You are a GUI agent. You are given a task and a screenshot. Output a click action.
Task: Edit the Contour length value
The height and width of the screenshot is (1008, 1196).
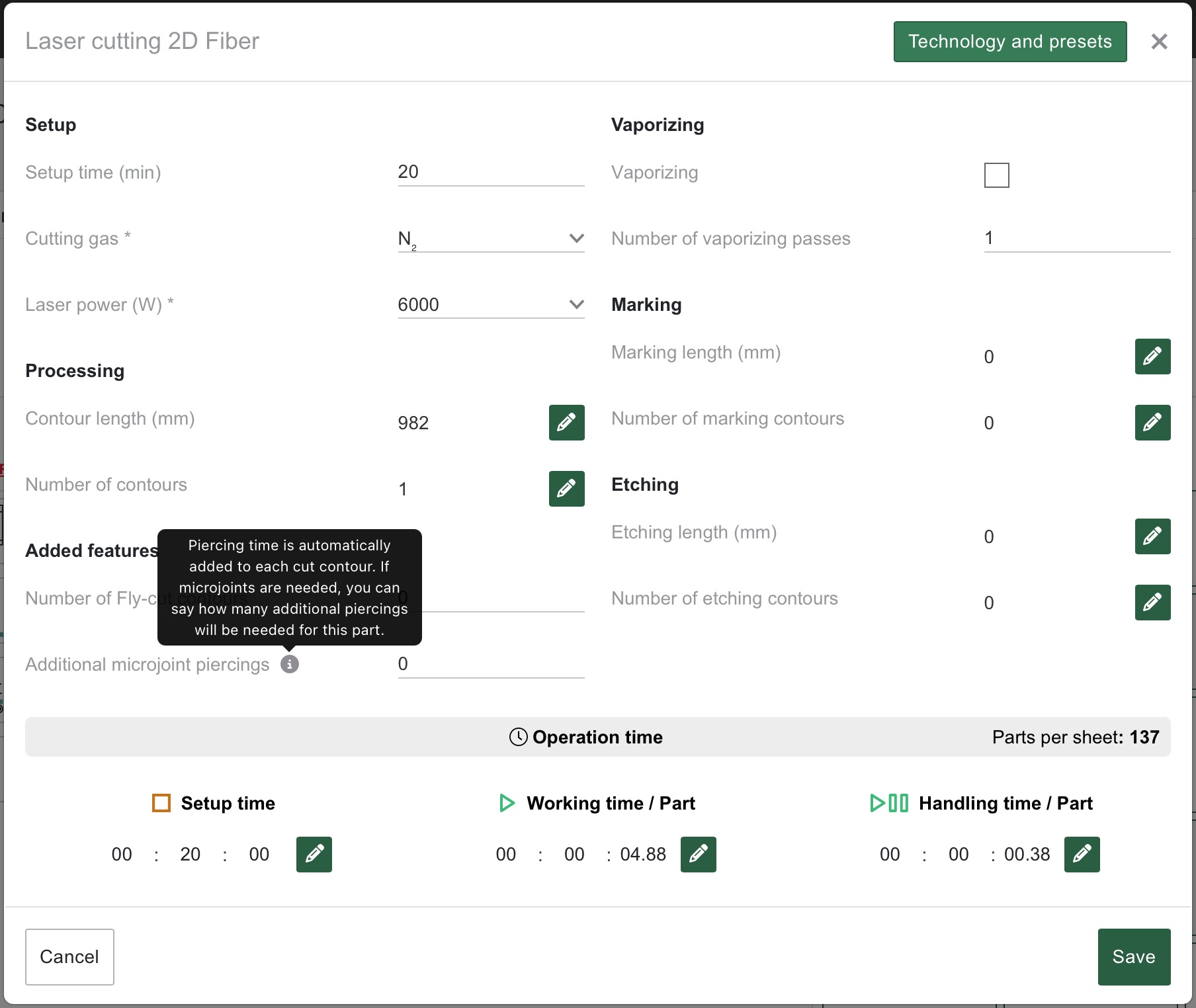566,423
